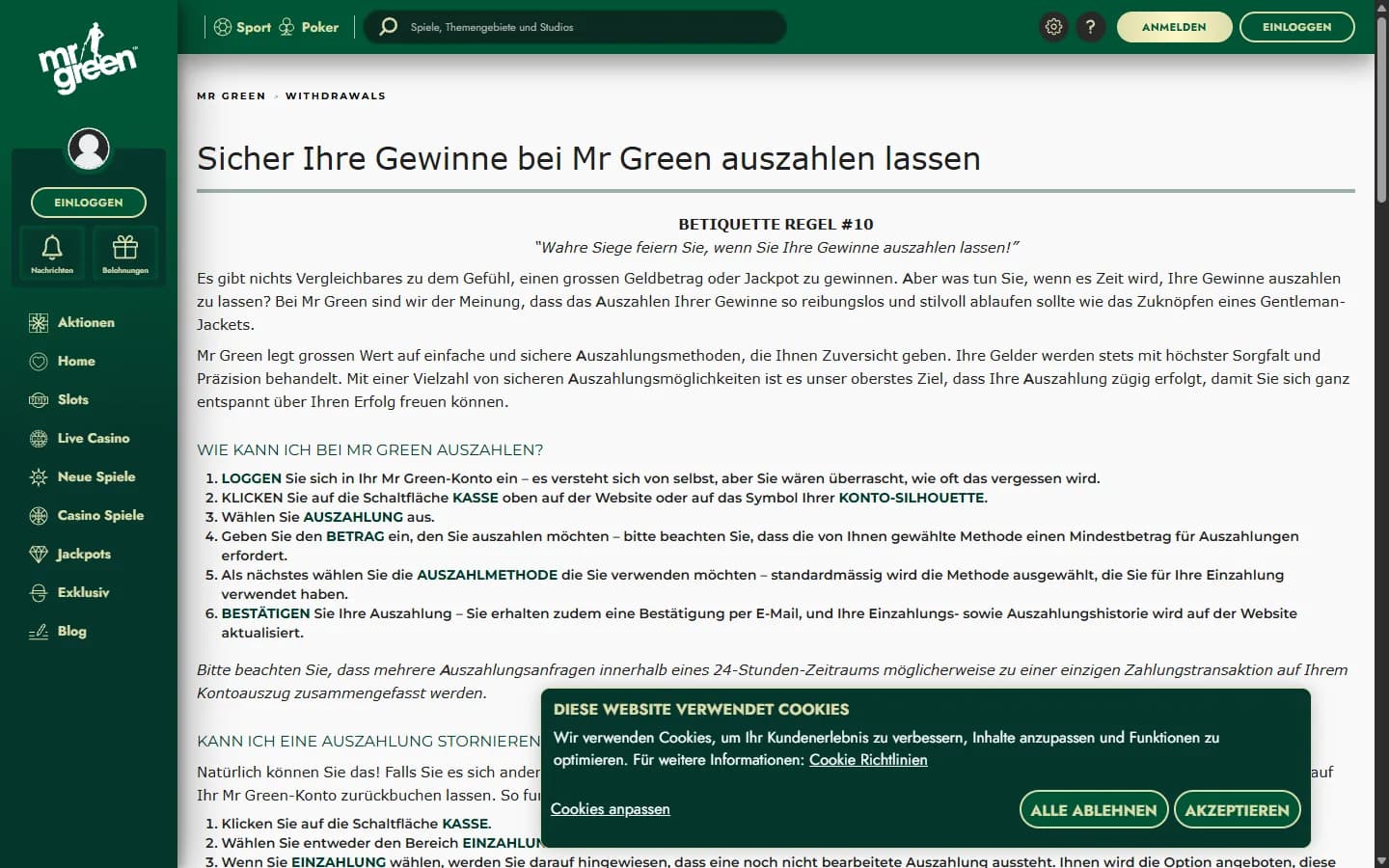
Task: Click the Exklusiv sidebar icon
Action: [39, 593]
